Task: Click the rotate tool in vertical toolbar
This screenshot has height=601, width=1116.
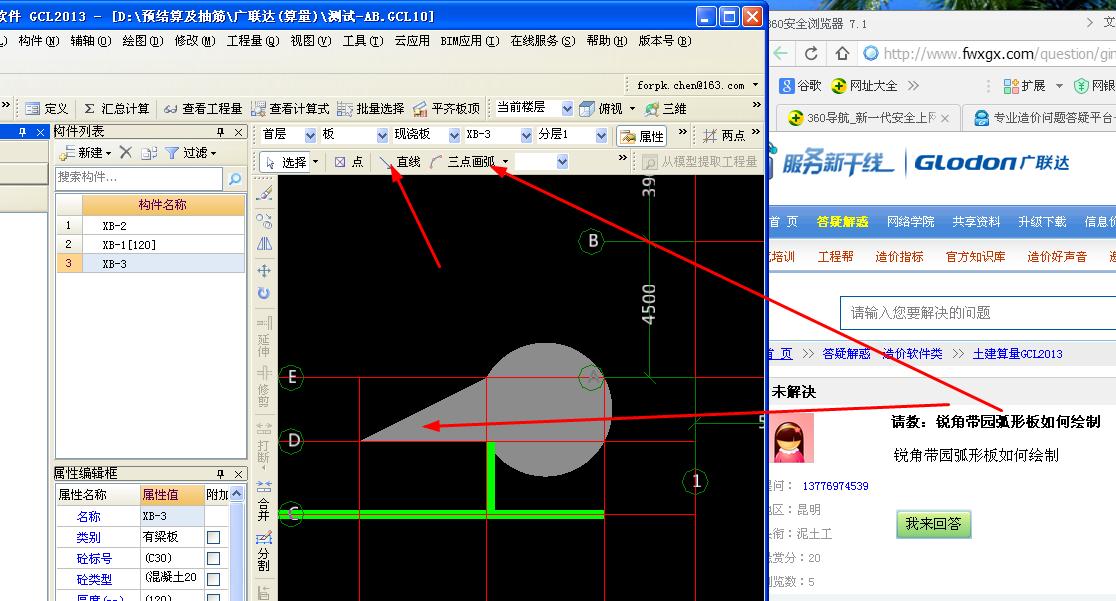Action: 264,293
